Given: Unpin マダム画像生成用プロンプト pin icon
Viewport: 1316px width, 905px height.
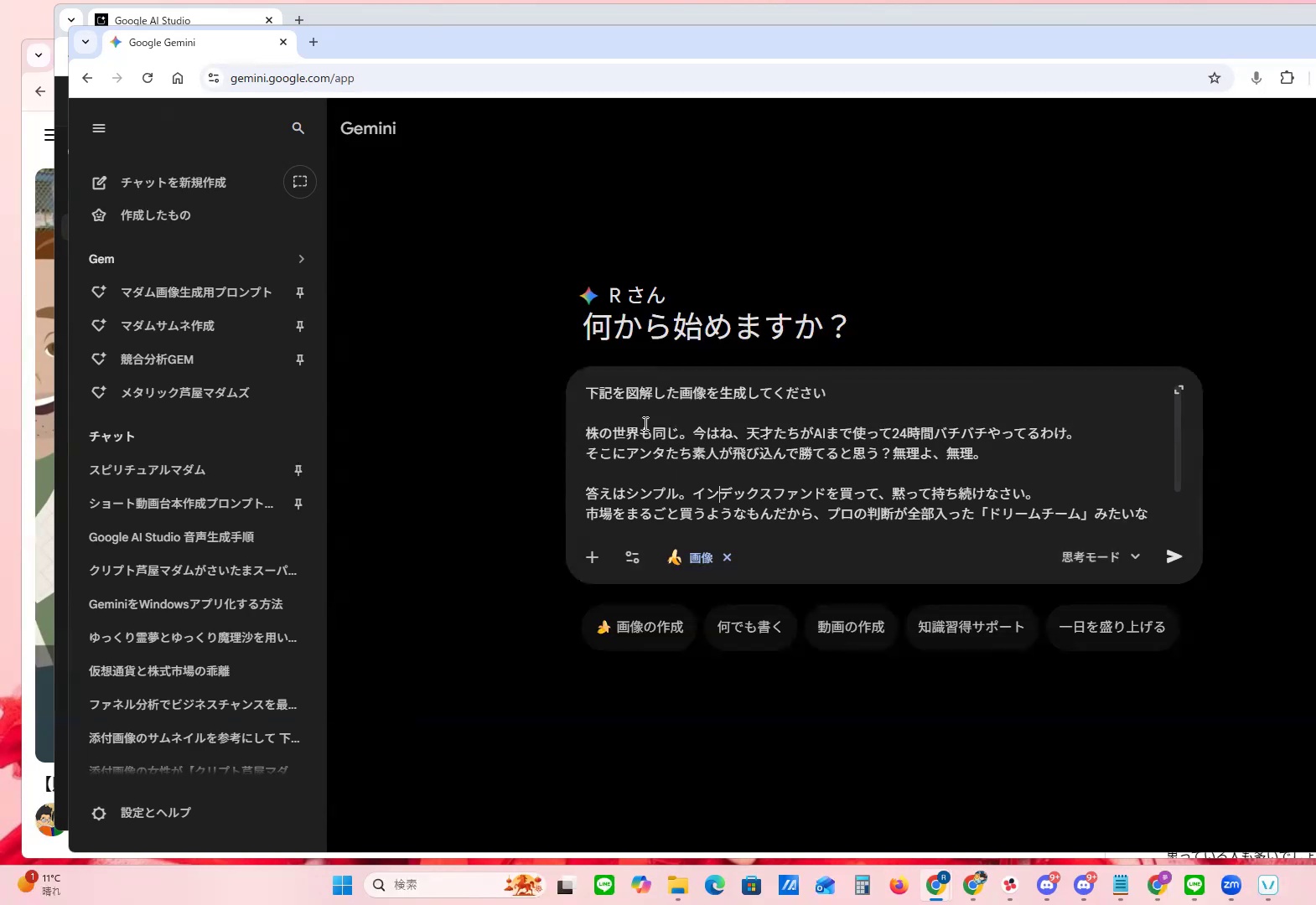Looking at the screenshot, I should (x=300, y=292).
